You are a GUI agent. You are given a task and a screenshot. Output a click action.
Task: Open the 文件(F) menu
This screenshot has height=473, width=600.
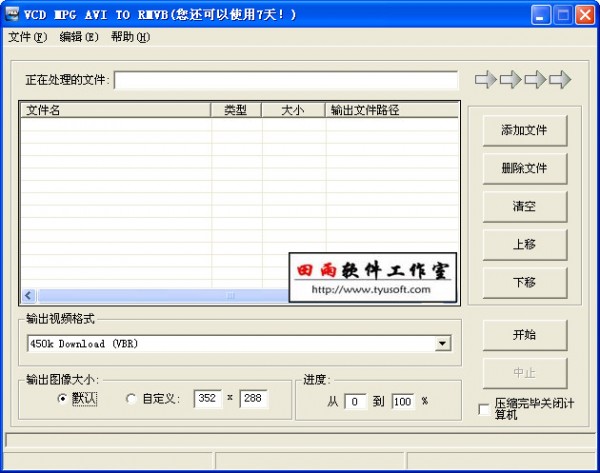point(28,37)
